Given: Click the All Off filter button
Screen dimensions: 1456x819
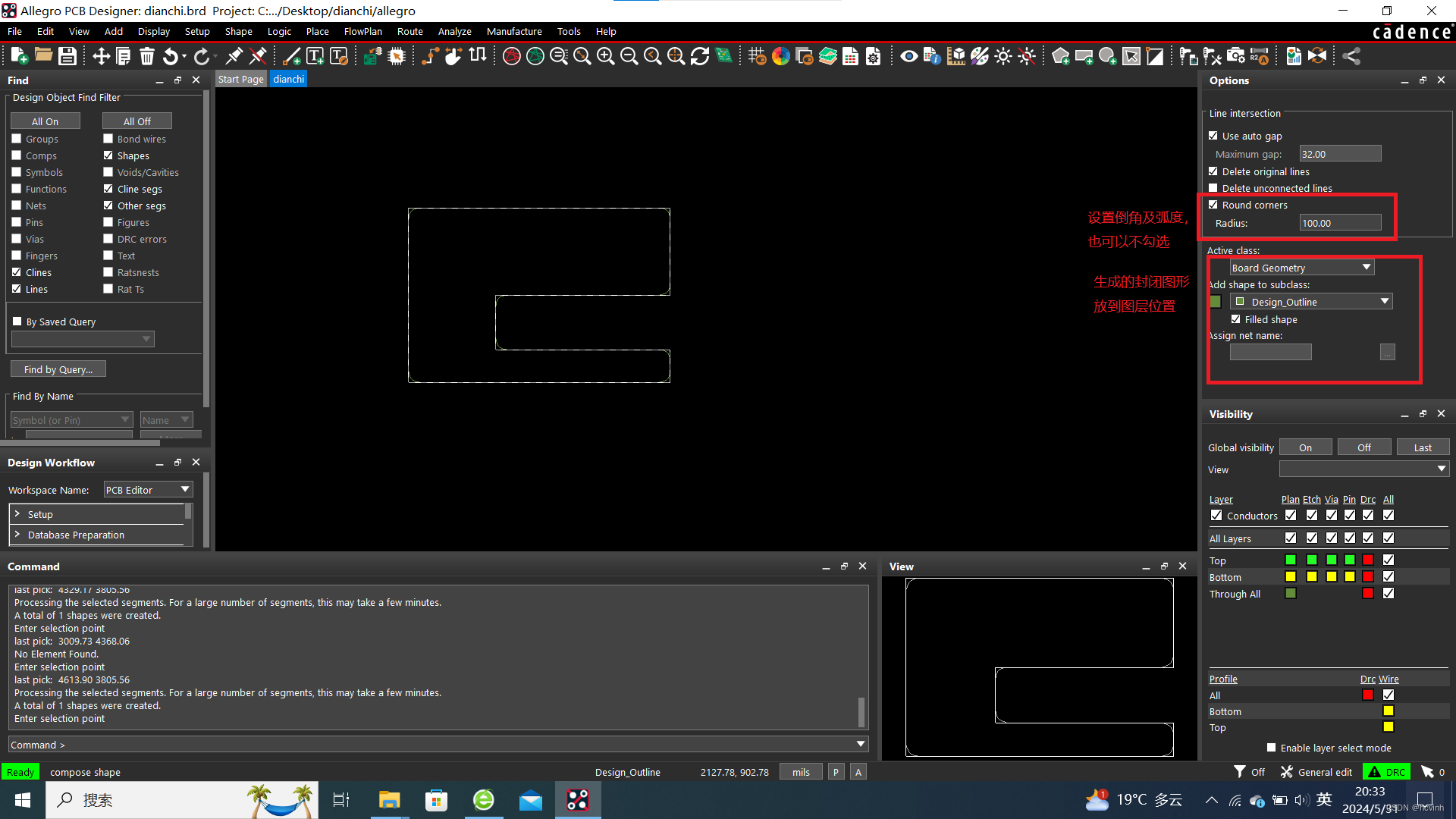Looking at the screenshot, I should 136,121.
